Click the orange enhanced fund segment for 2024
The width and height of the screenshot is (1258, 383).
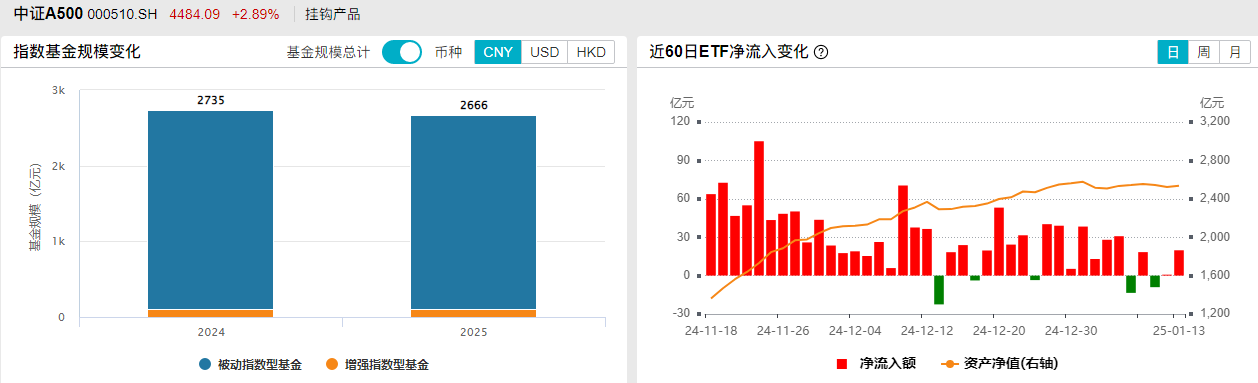pos(210,313)
